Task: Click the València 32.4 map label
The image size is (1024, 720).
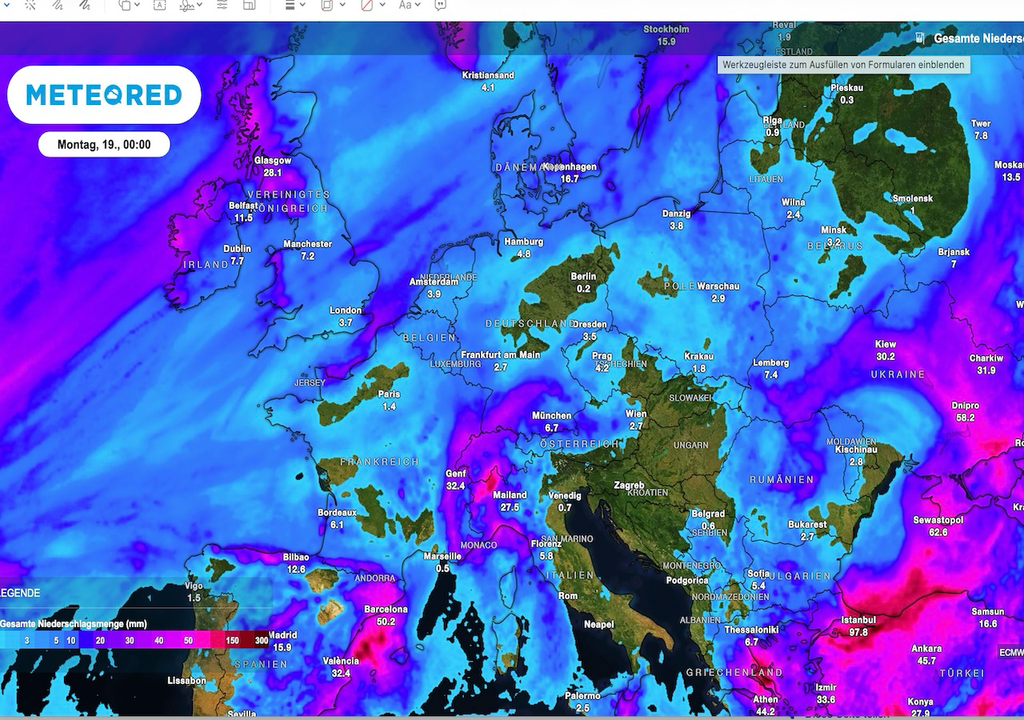Action: [x=341, y=667]
